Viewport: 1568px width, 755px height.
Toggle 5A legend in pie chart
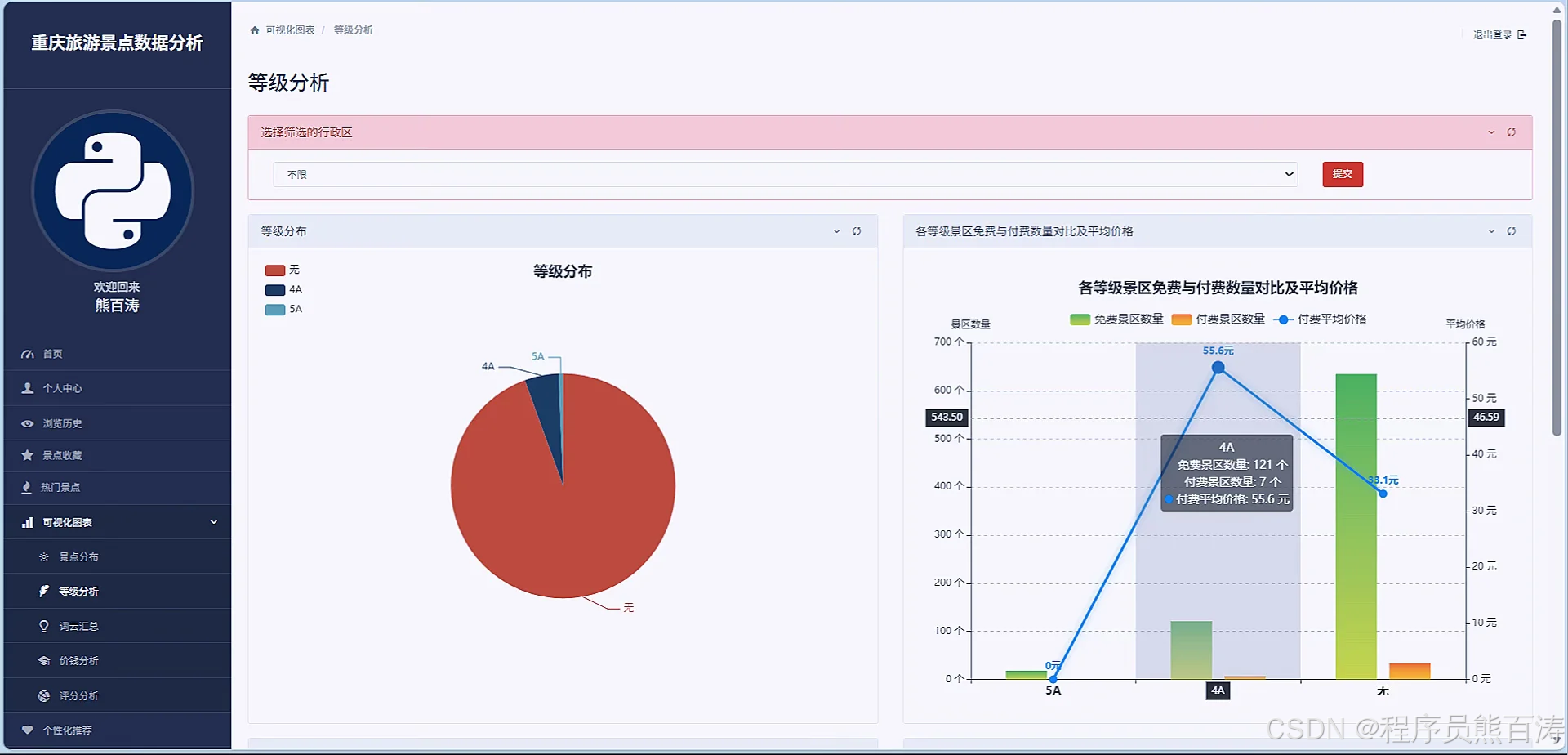point(283,310)
